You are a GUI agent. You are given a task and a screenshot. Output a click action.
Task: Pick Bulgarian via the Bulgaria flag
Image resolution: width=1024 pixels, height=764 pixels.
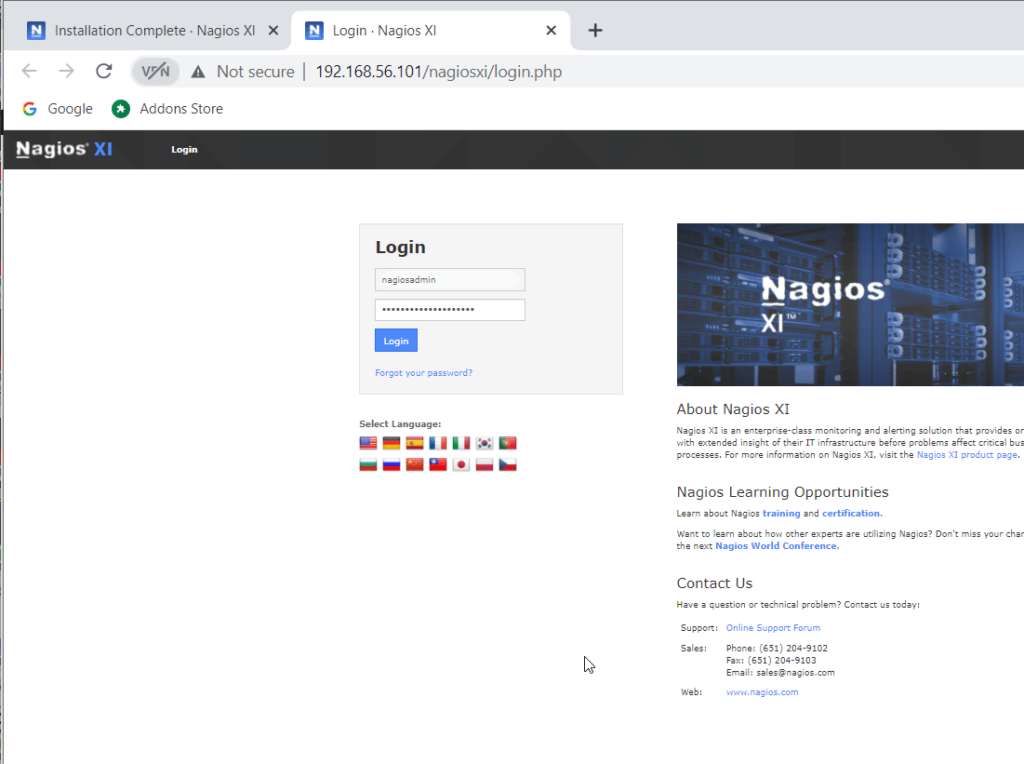coord(368,464)
